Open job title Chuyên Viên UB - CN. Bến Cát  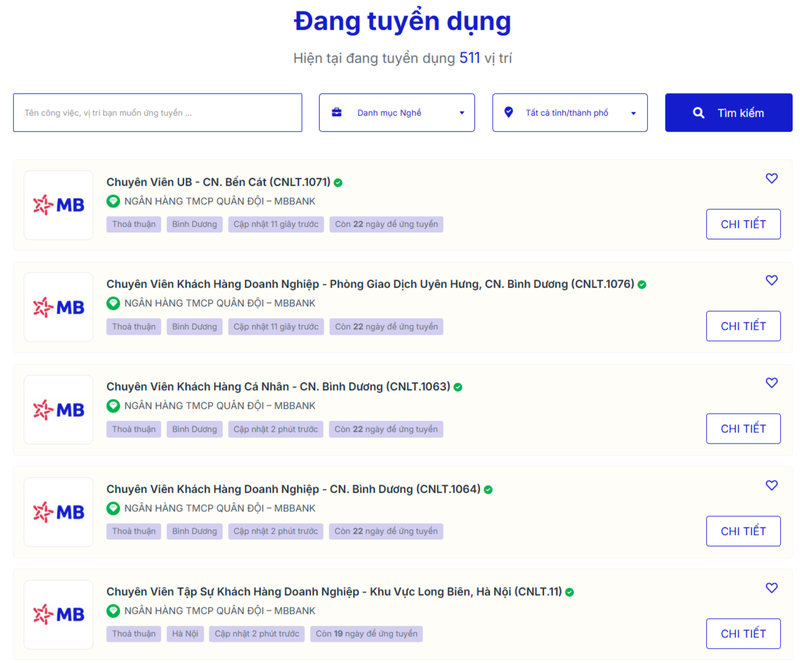pyautogui.click(x=218, y=182)
